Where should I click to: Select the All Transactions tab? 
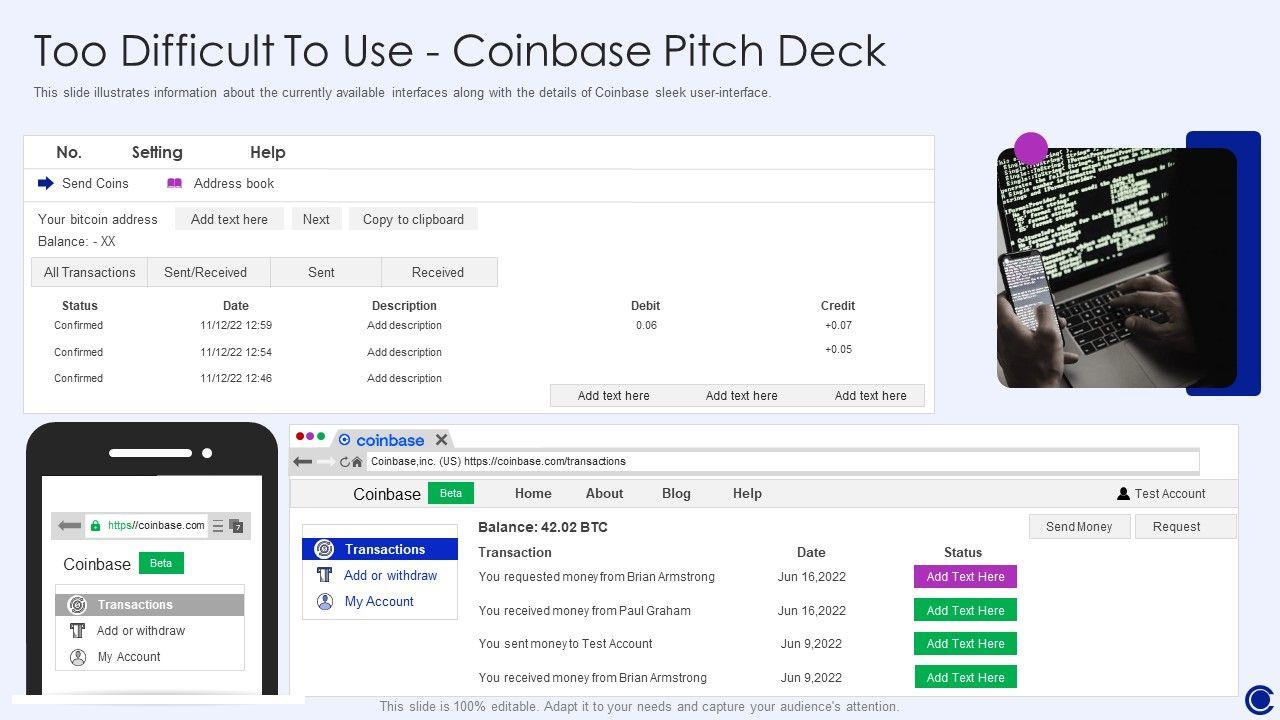click(90, 272)
